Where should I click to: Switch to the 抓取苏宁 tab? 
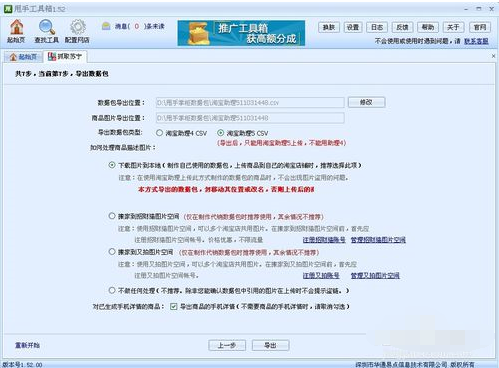(x=65, y=57)
